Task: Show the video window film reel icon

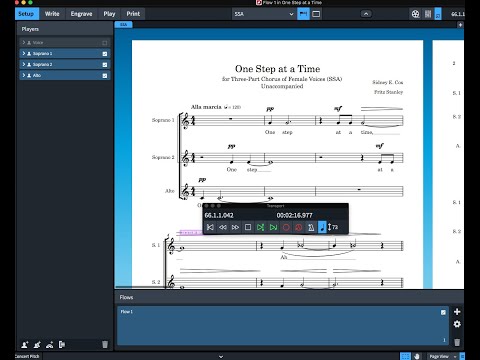Action: tap(415, 14)
